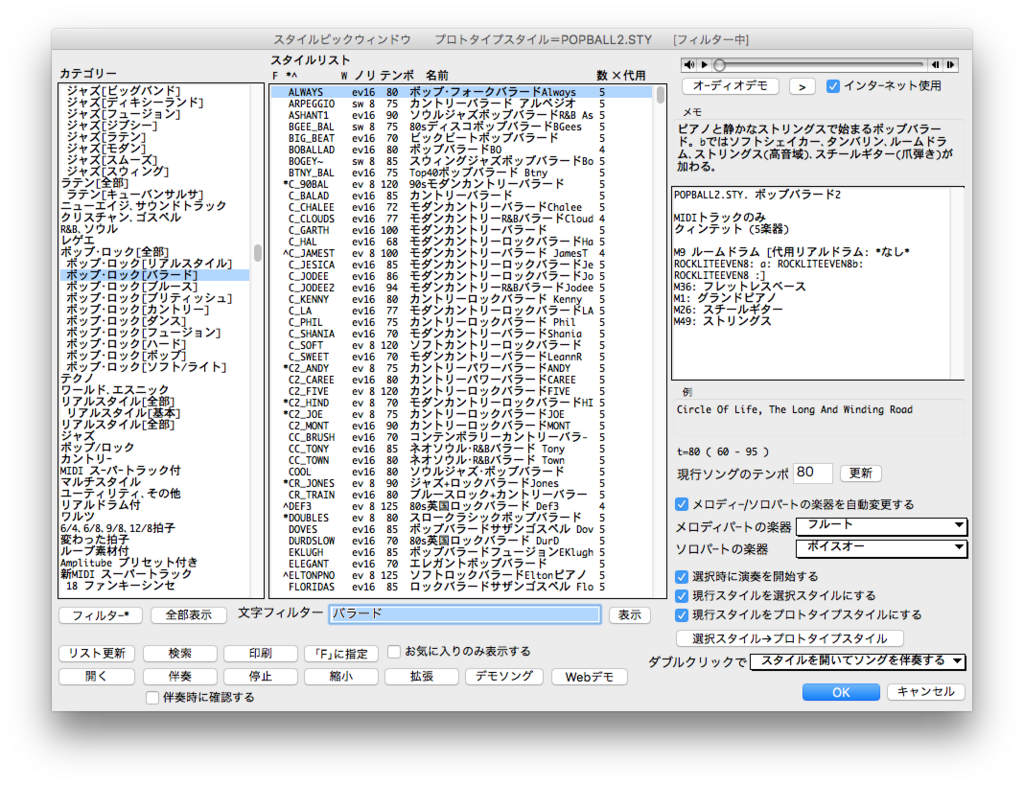
Task: Click the 名前 column header
Action: pos(437,76)
